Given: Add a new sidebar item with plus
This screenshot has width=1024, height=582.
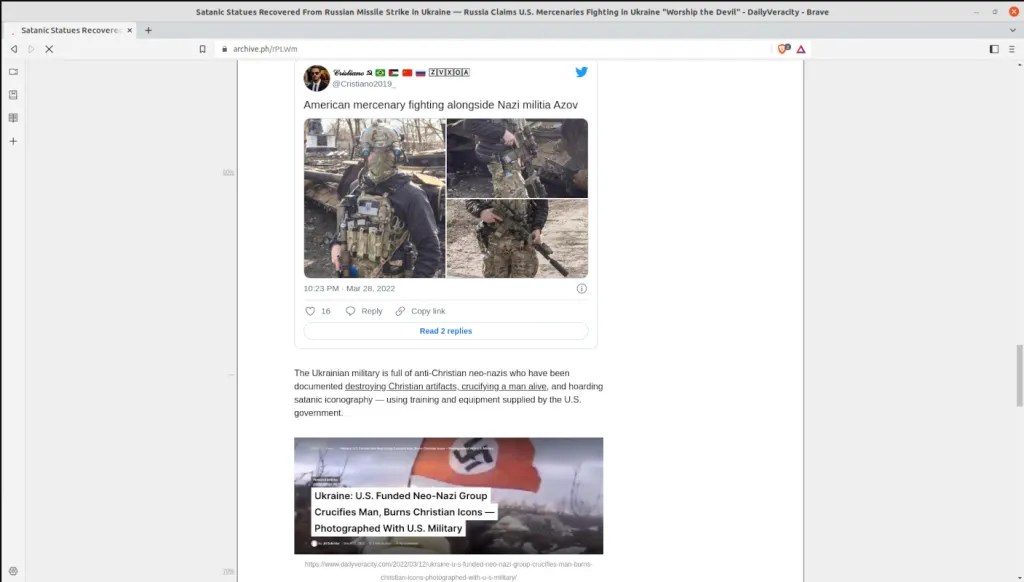Looking at the screenshot, I should pyautogui.click(x=13, y=141).
